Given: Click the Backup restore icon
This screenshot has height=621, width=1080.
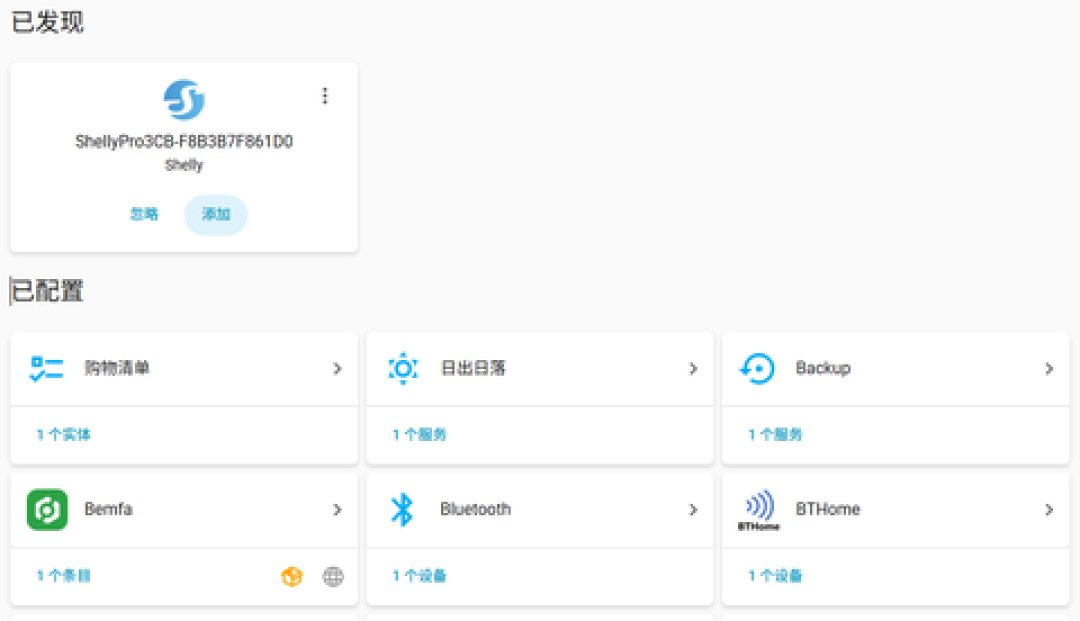Looking at the screenshot, I should [x=758, y=369].
